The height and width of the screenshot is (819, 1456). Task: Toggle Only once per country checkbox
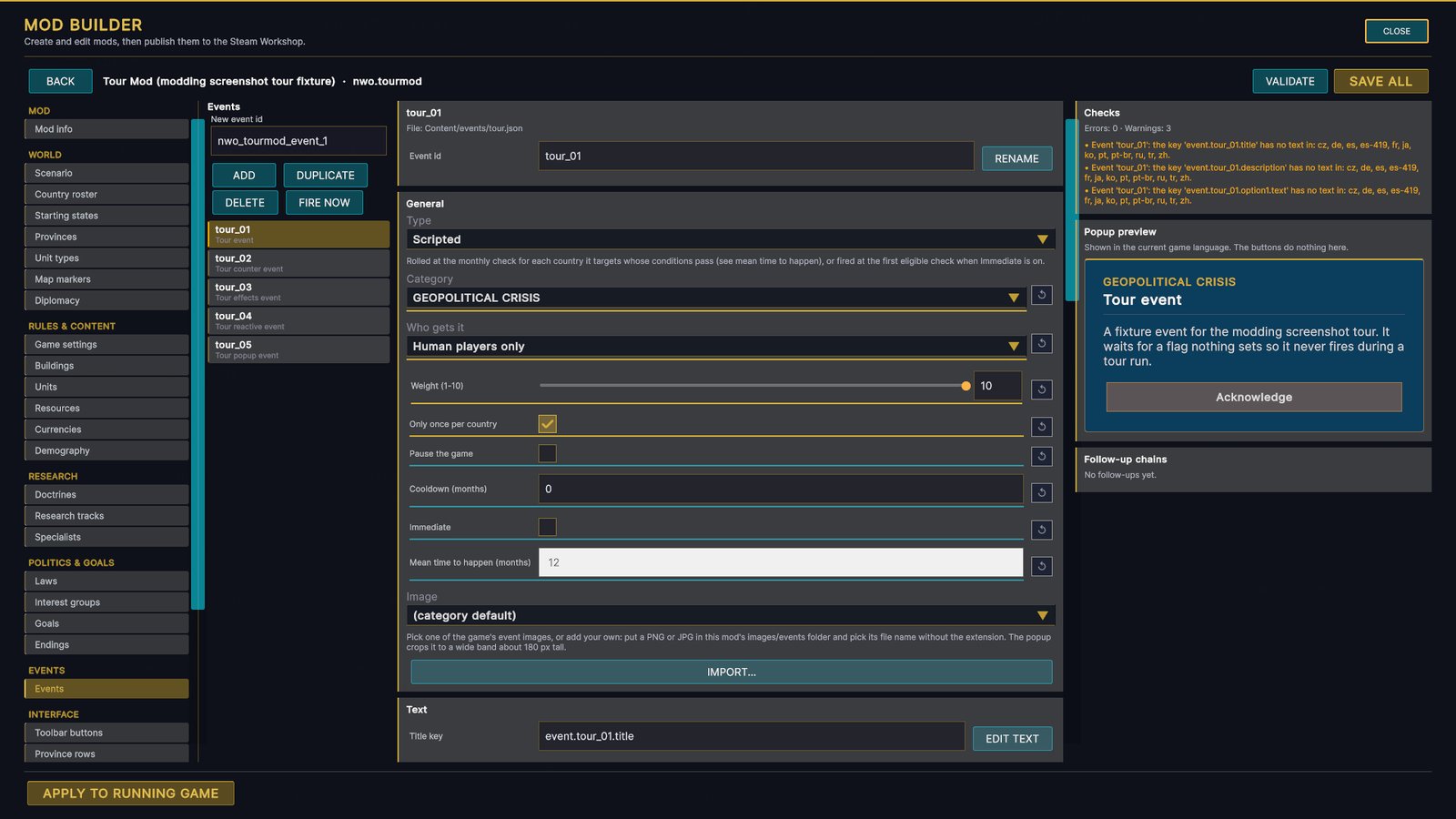tap(548, 424)
